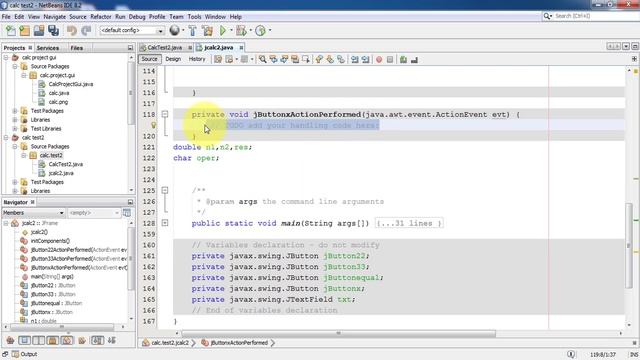Open the Debug menu
This screenshot has width=640, height=360.
coord(137,17)
